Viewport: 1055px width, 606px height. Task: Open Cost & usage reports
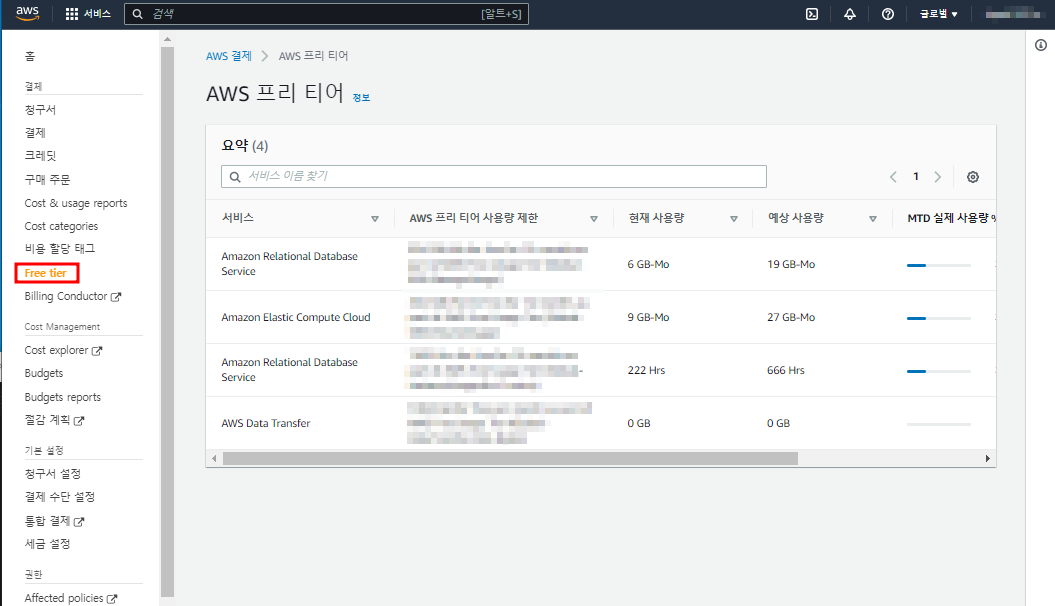(x=76, y=203)
